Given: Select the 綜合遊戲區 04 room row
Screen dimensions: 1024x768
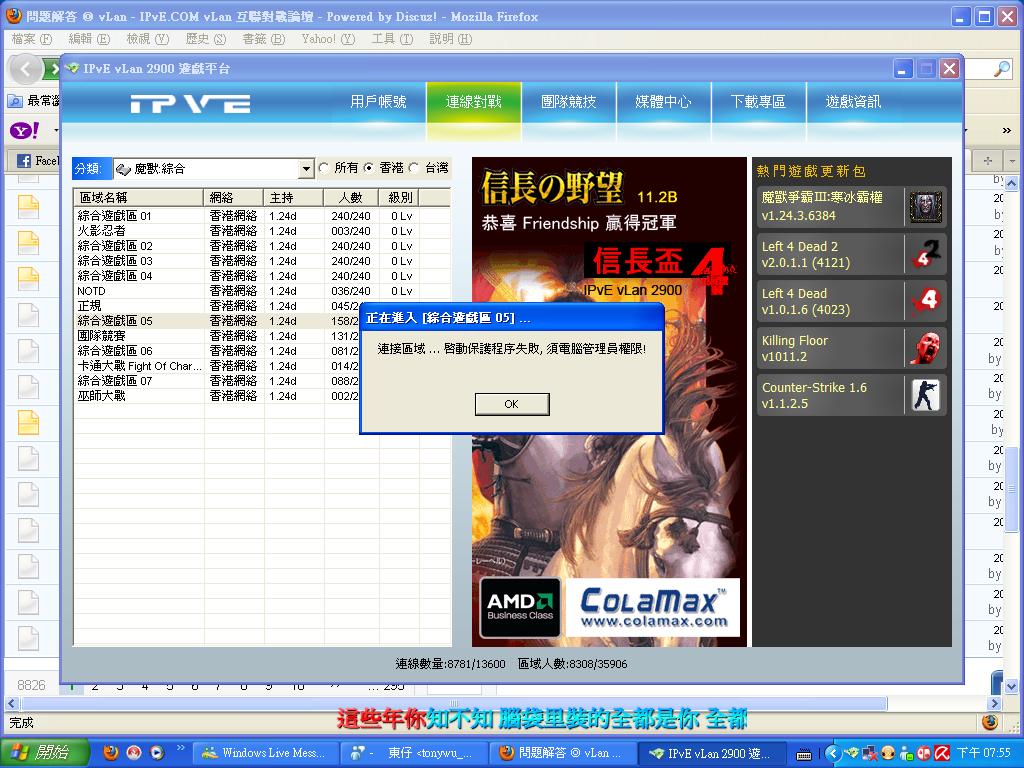Looking at the screenshot, I should (x=261, y=276).
